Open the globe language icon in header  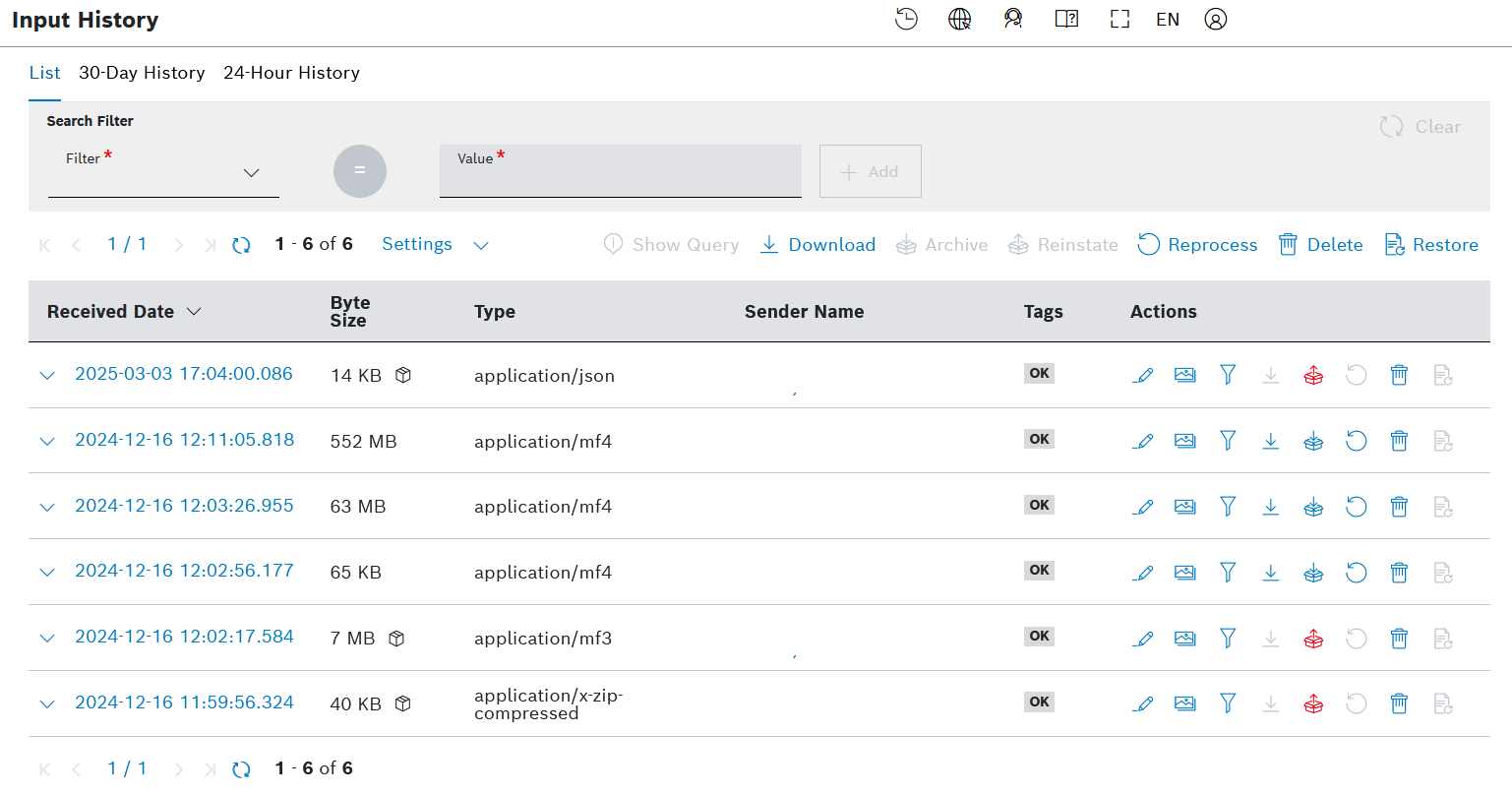(x=959, y=20)
